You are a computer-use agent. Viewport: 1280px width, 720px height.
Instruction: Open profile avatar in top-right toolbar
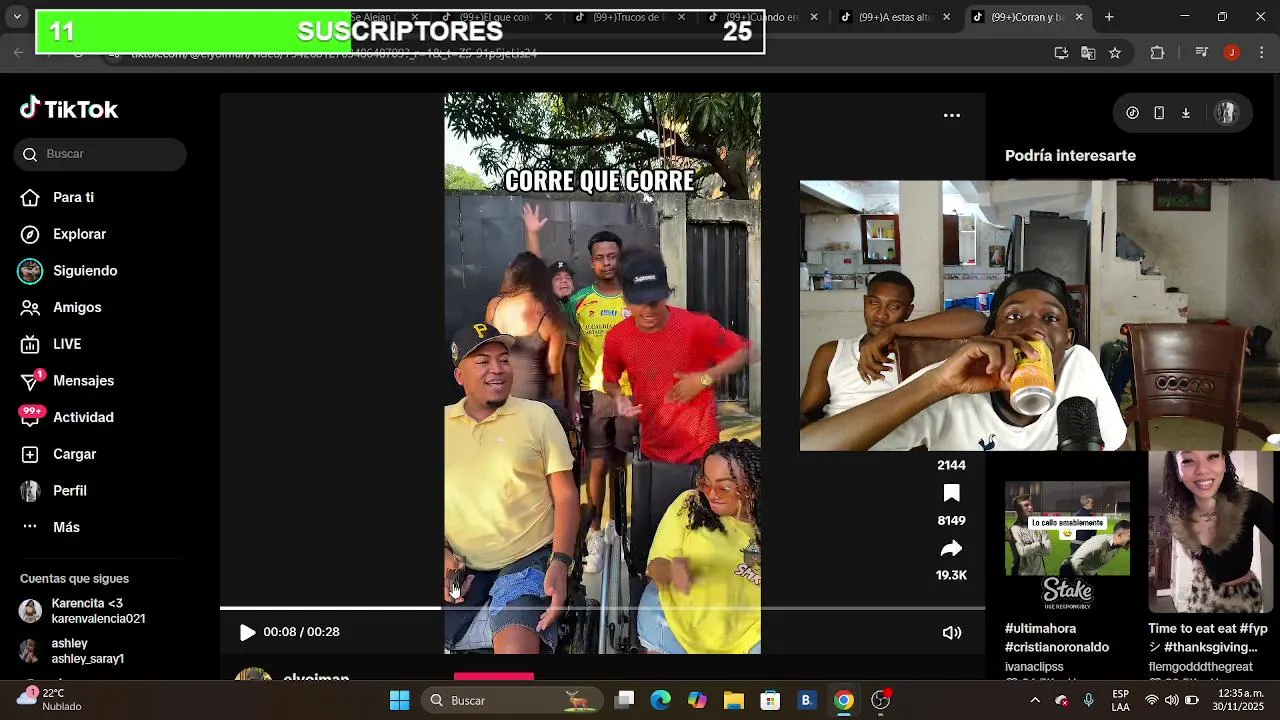click(x=1226, y=113)
